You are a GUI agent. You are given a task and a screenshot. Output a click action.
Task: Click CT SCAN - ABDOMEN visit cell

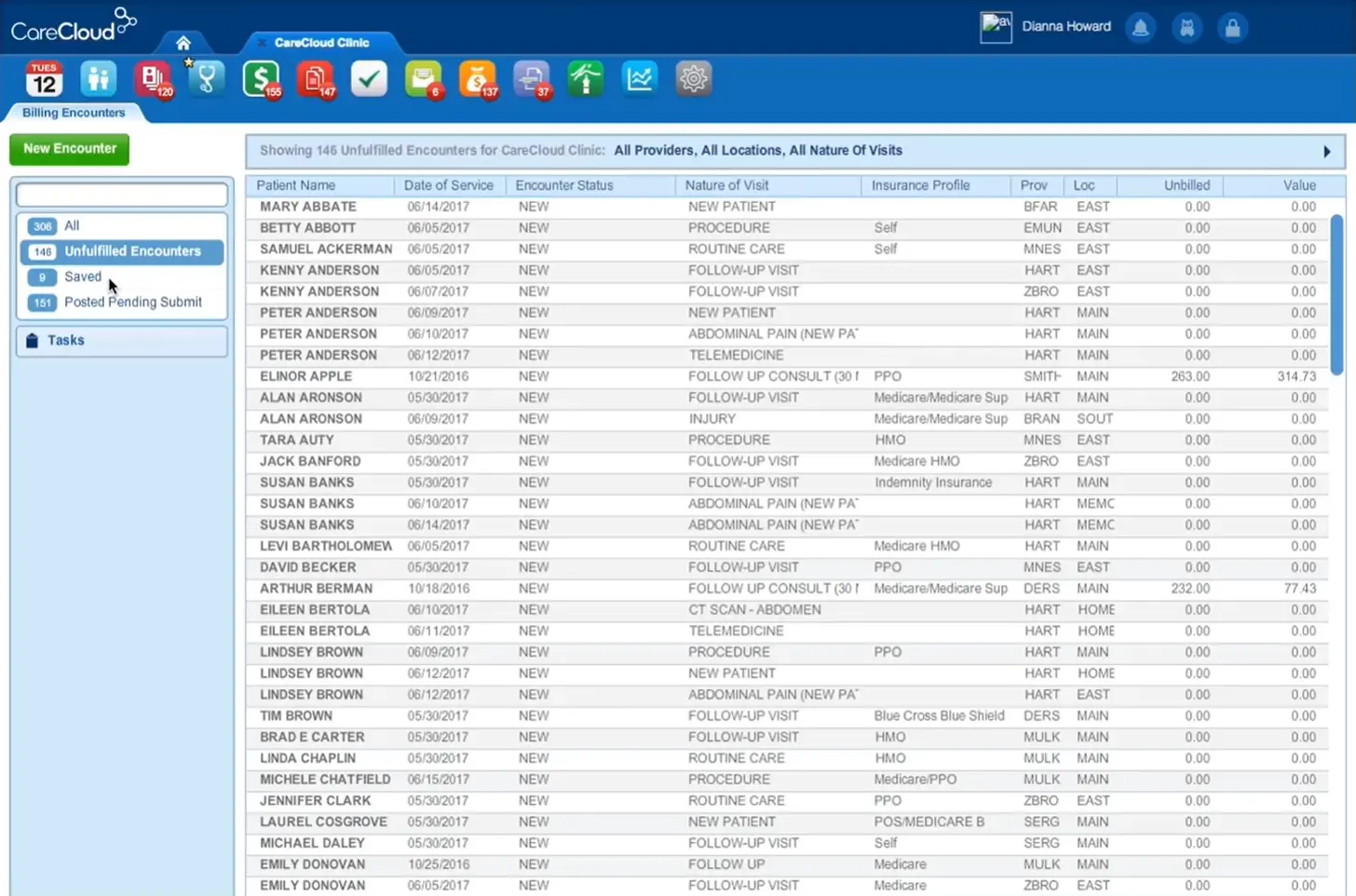coord(755,610)
